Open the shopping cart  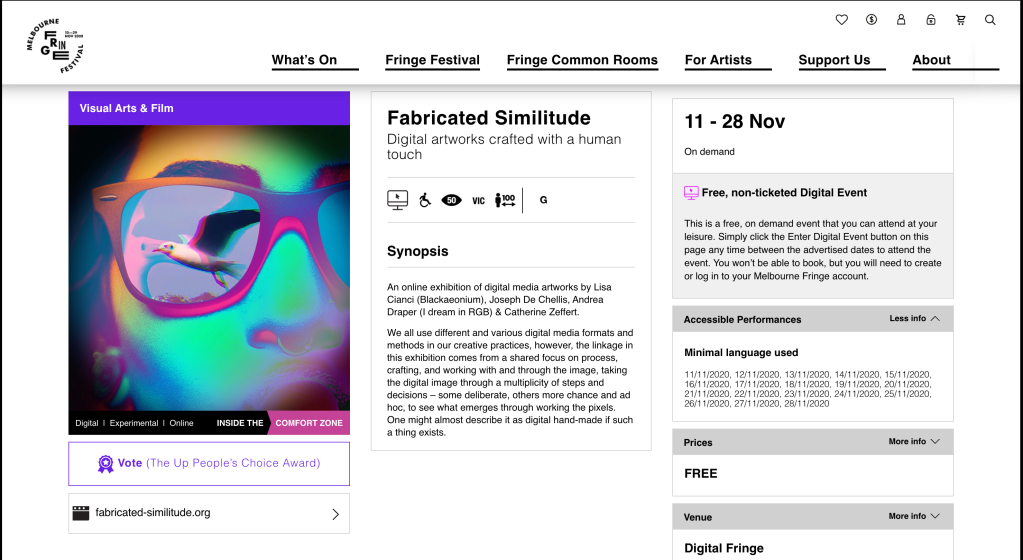click(x=961, y=20)
